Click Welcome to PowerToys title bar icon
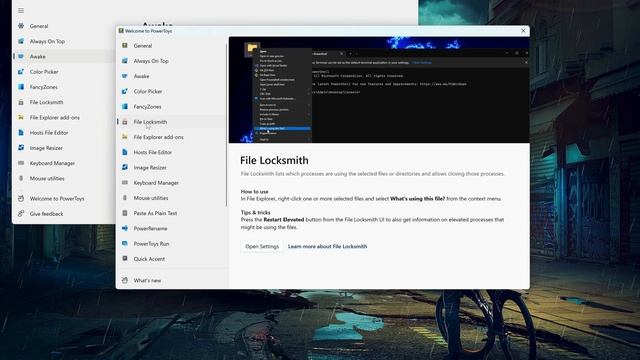The image size is (640, 360). pos(121,31)
